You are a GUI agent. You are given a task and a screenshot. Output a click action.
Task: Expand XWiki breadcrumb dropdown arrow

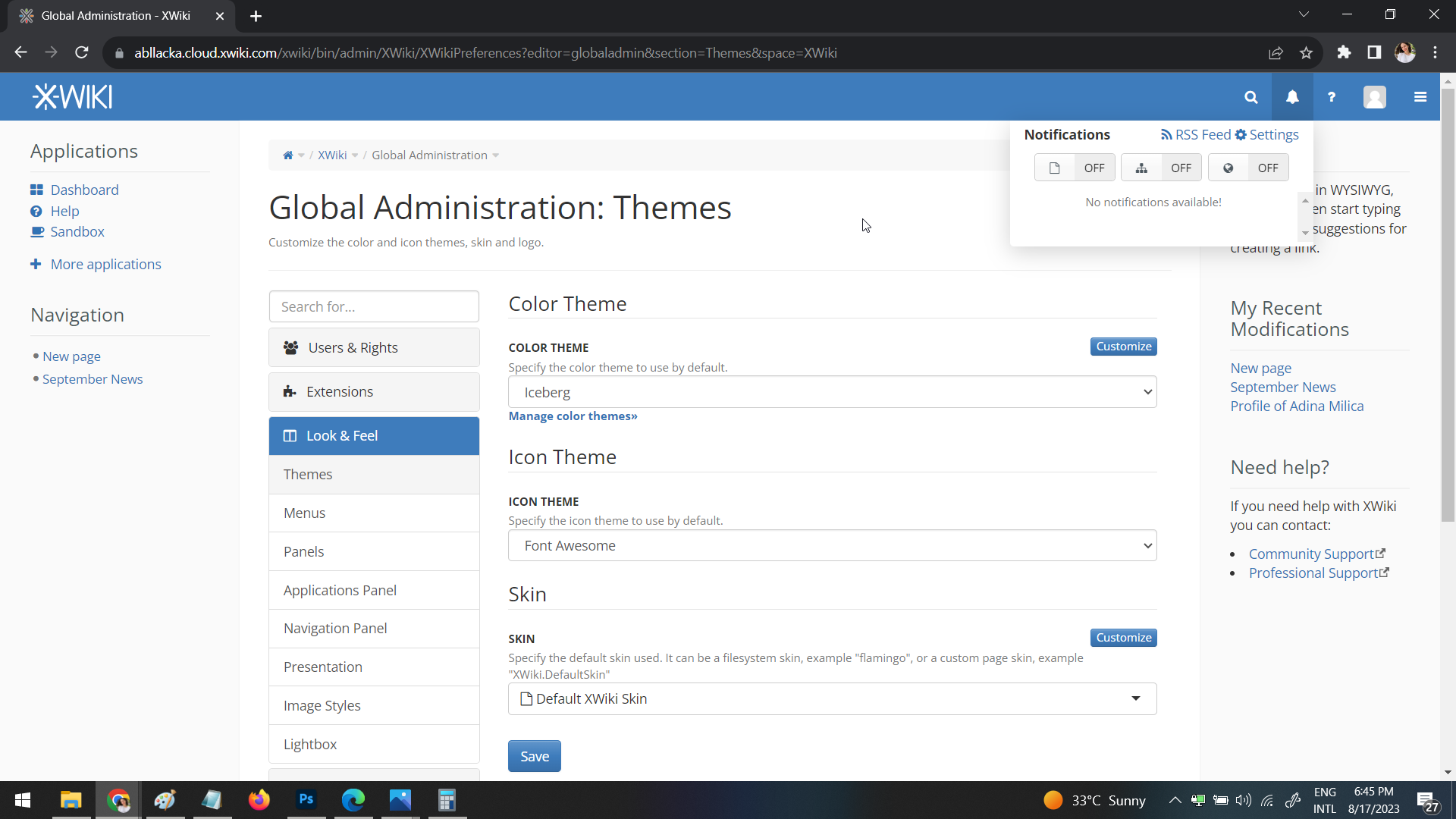(355, 155)
